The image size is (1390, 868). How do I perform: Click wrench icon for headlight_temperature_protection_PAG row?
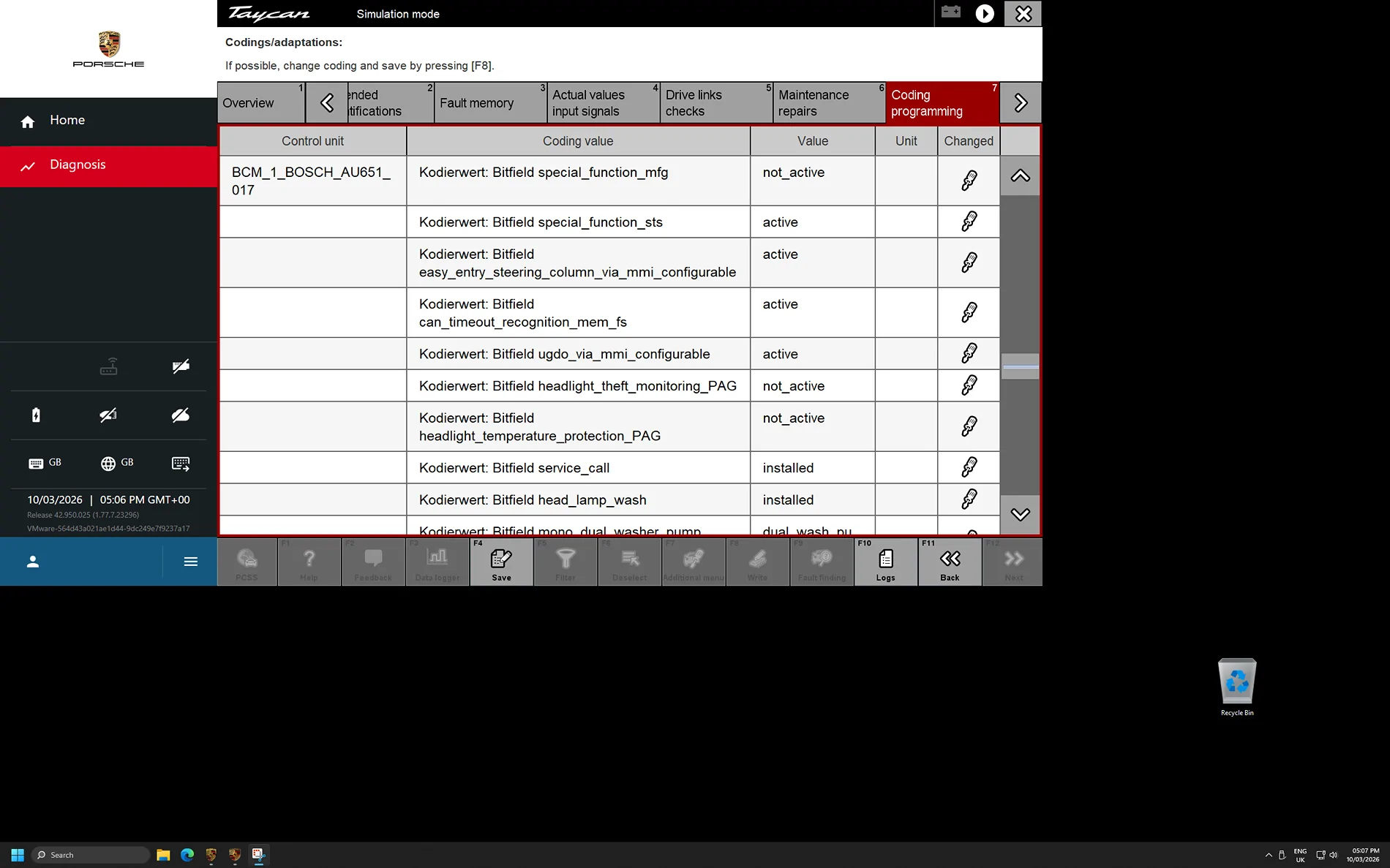click(x=969, y=426)
